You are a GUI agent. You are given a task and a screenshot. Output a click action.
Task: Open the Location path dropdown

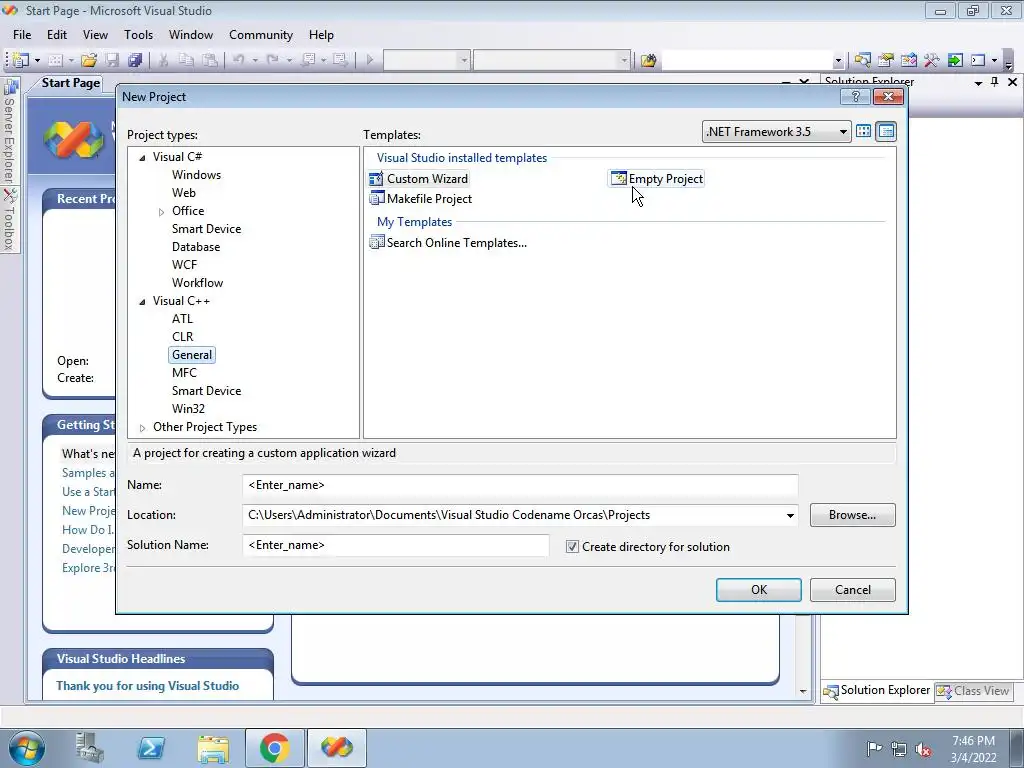tap(790, 515)
